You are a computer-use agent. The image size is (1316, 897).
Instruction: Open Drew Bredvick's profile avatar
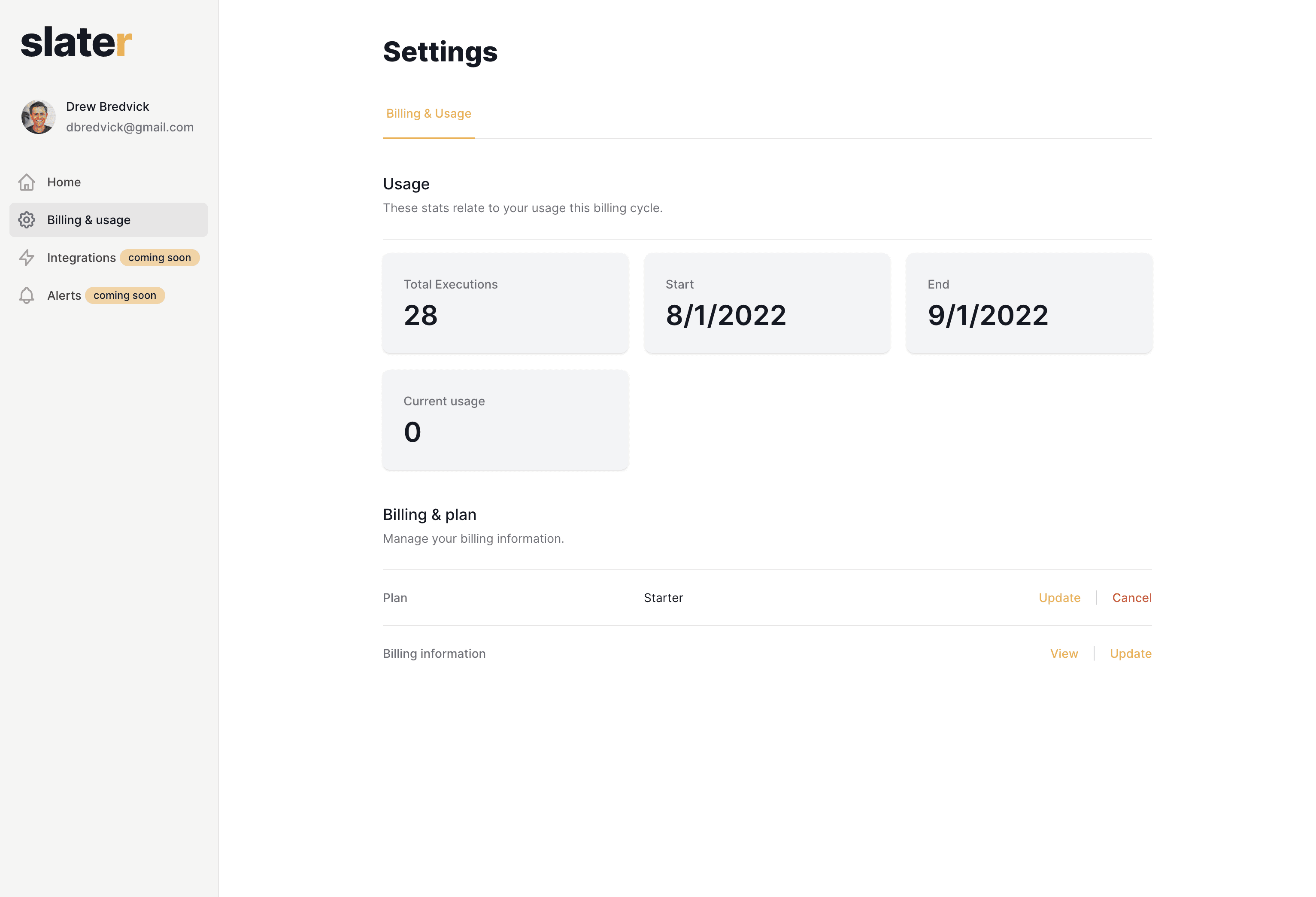click(x=39, y=117)
